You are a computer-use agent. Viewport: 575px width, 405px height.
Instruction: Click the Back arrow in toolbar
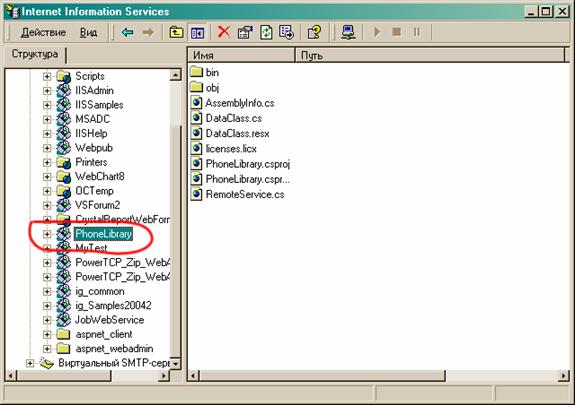pyautogui.click(x=127, y=33)
